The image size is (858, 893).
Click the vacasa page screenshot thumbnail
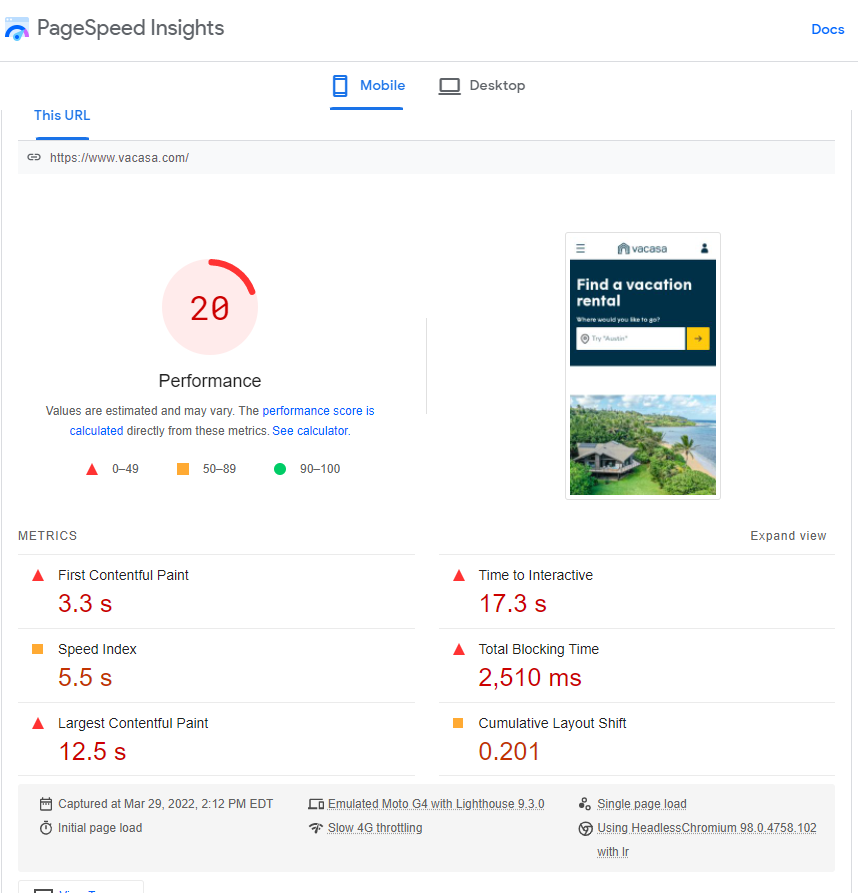(643, 366)
